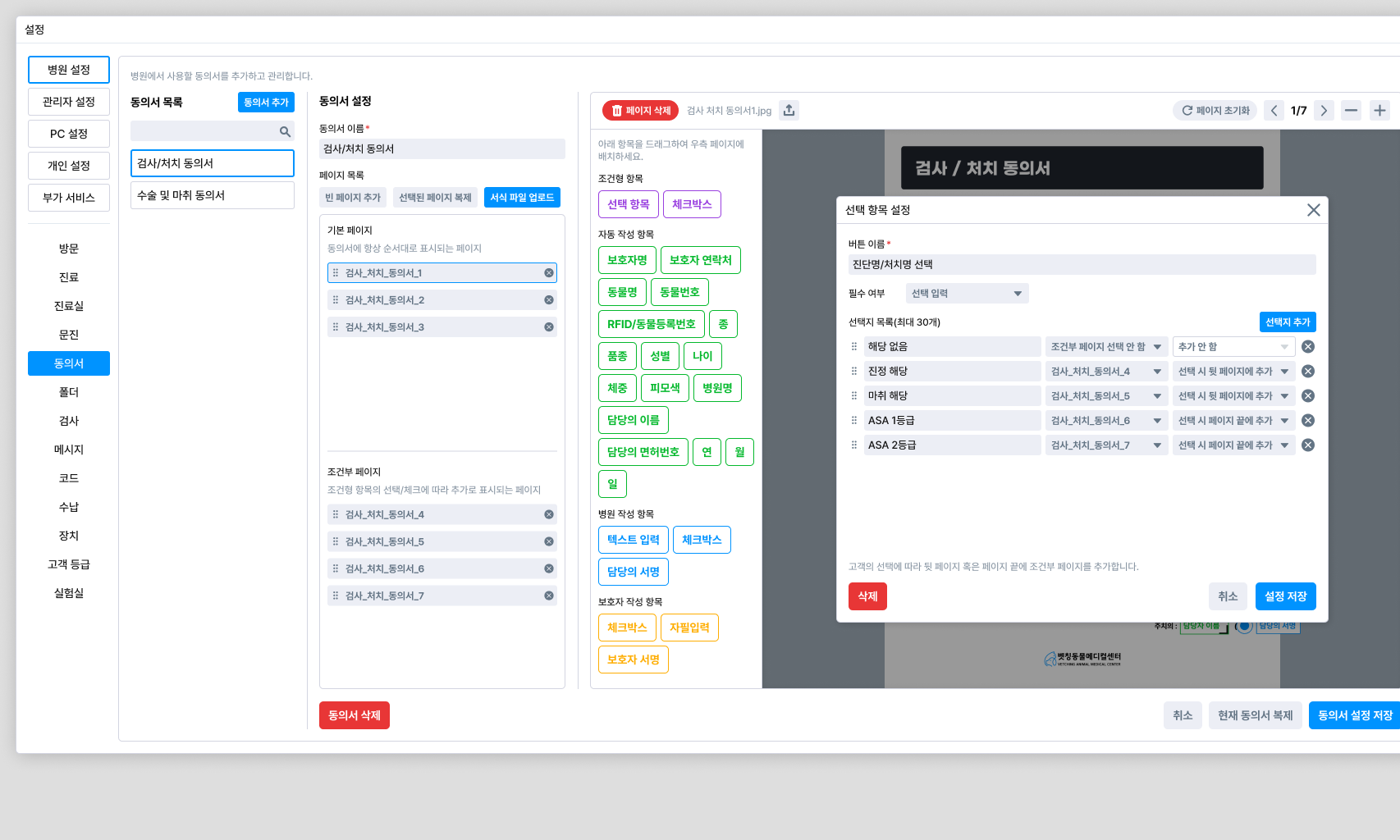Click the search magnifier icon in consent list
Viewport: 1400px width, 840px height.
pyautogui.click(x=285, y=131)
